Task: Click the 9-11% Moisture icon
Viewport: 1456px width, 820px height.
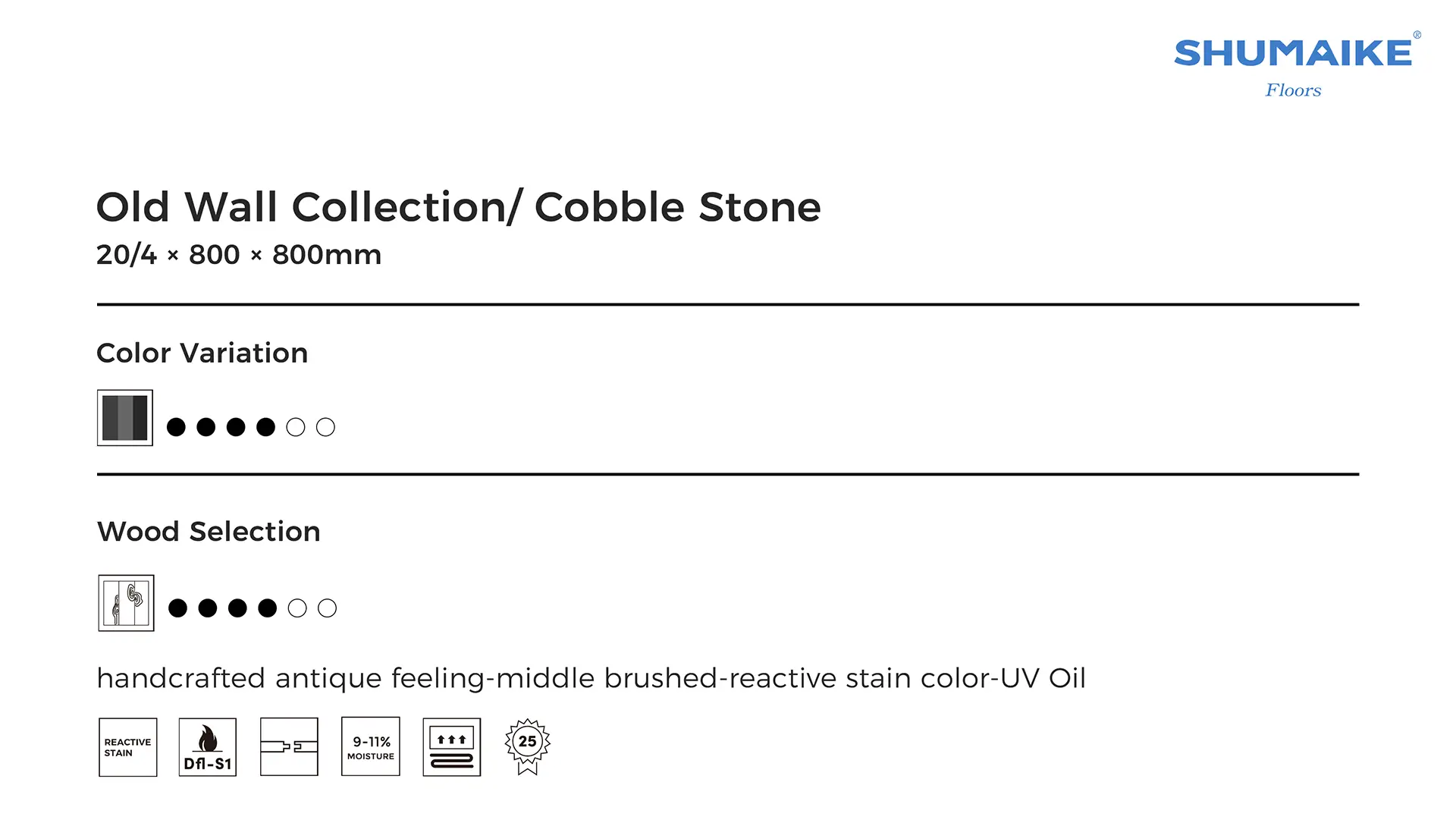Action: (x=371, y=747)
